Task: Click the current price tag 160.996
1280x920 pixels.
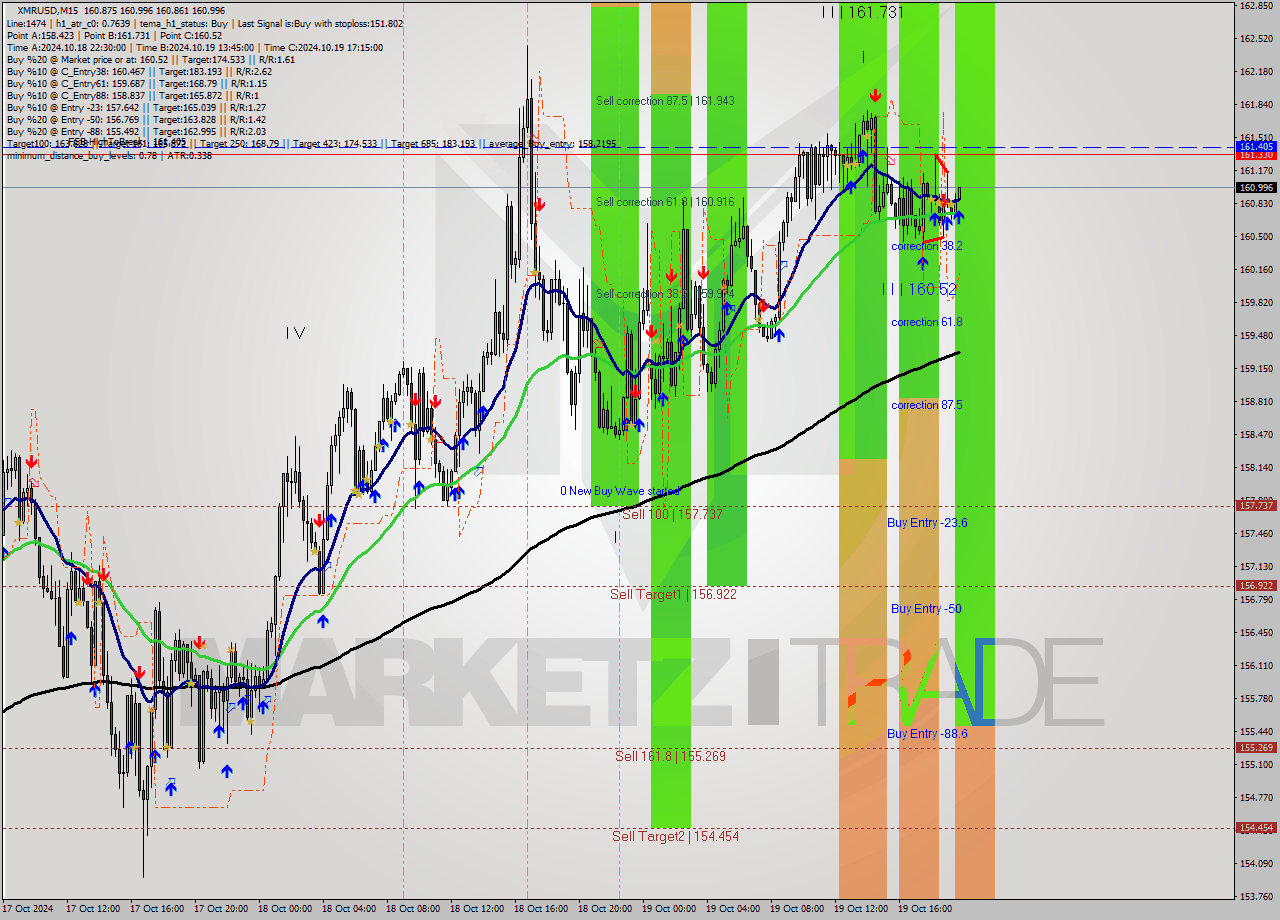Action: click(x=1256, y=187)
